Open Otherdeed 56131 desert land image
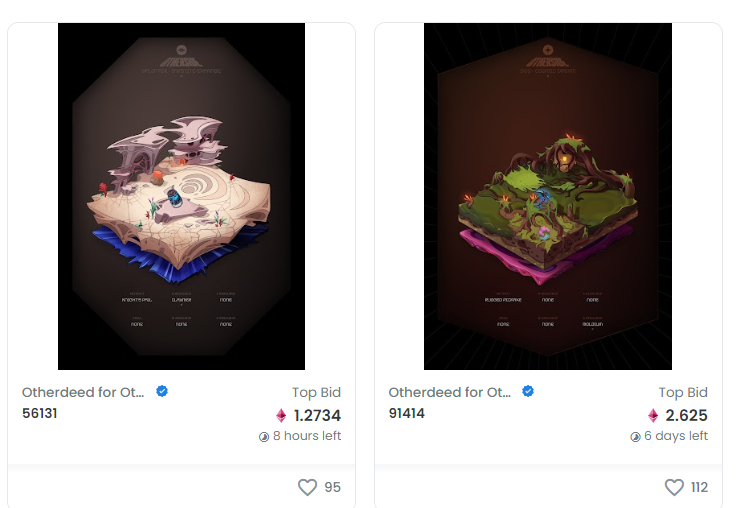 (x=181, y=196)
